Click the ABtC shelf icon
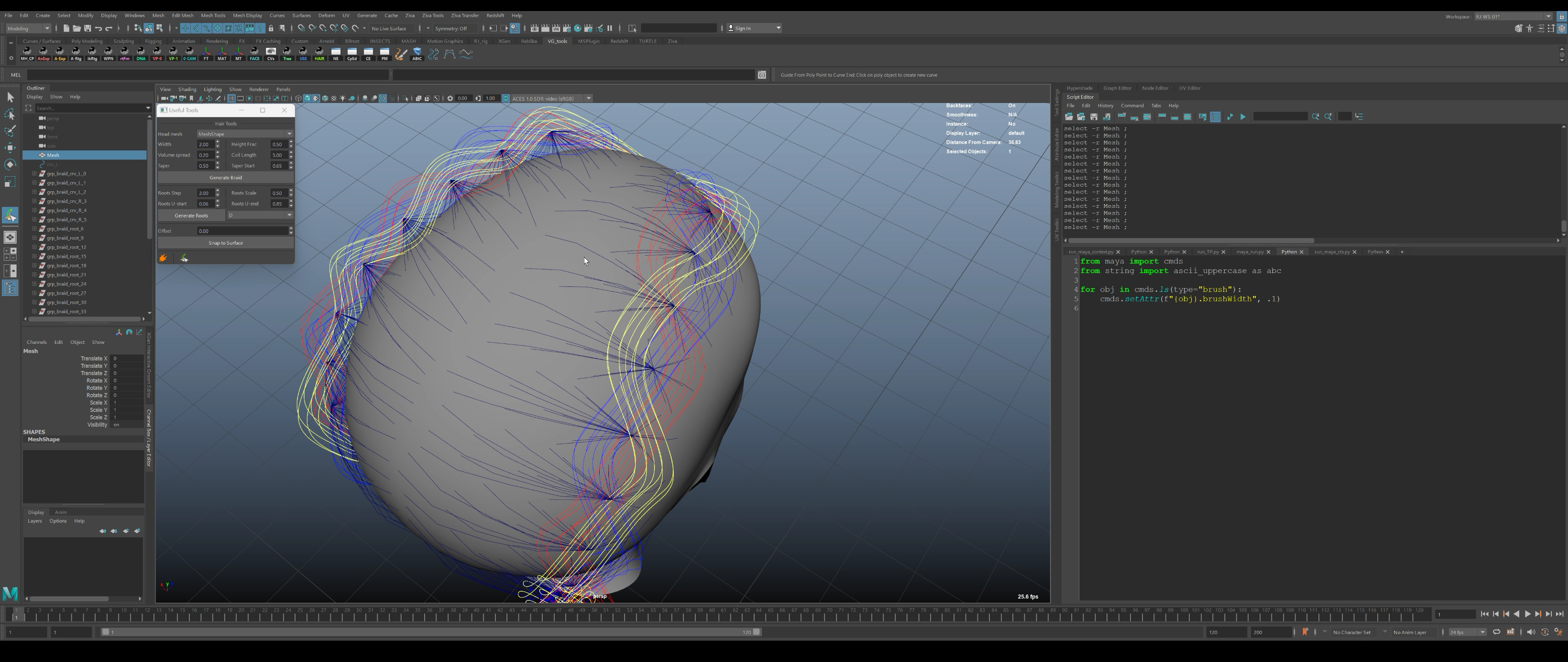Viewport: 1568px width, 662px height. pos(417,54)
